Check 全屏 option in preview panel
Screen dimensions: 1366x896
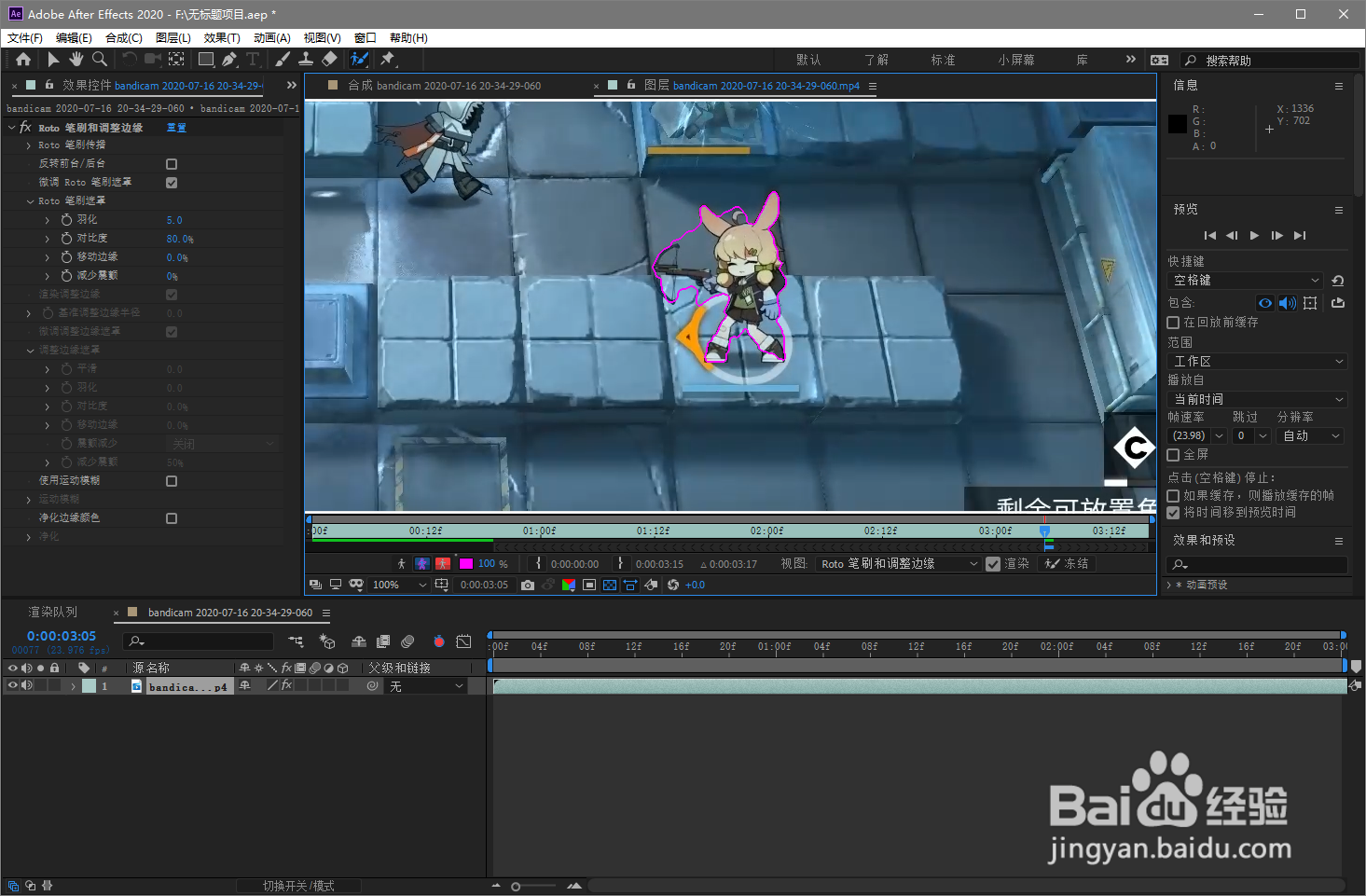pos(1173,455)
